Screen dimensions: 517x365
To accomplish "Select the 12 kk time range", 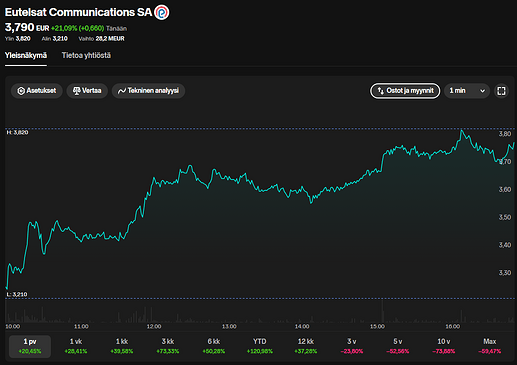I will (x=306, y=346).
